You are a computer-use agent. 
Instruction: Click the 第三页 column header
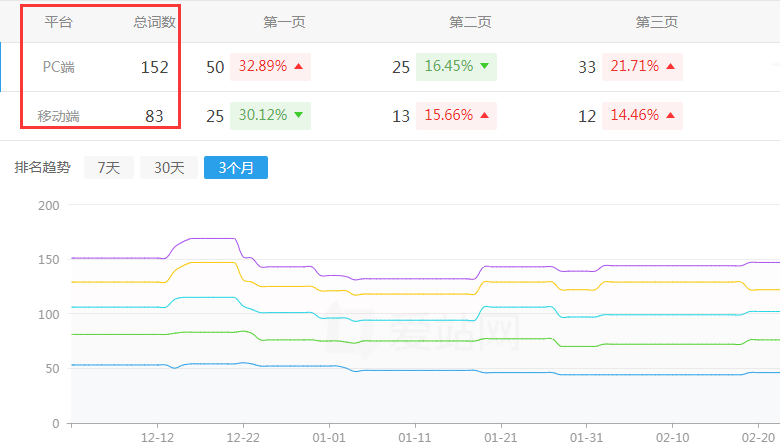pyautogui.click(x=656, y=21)
